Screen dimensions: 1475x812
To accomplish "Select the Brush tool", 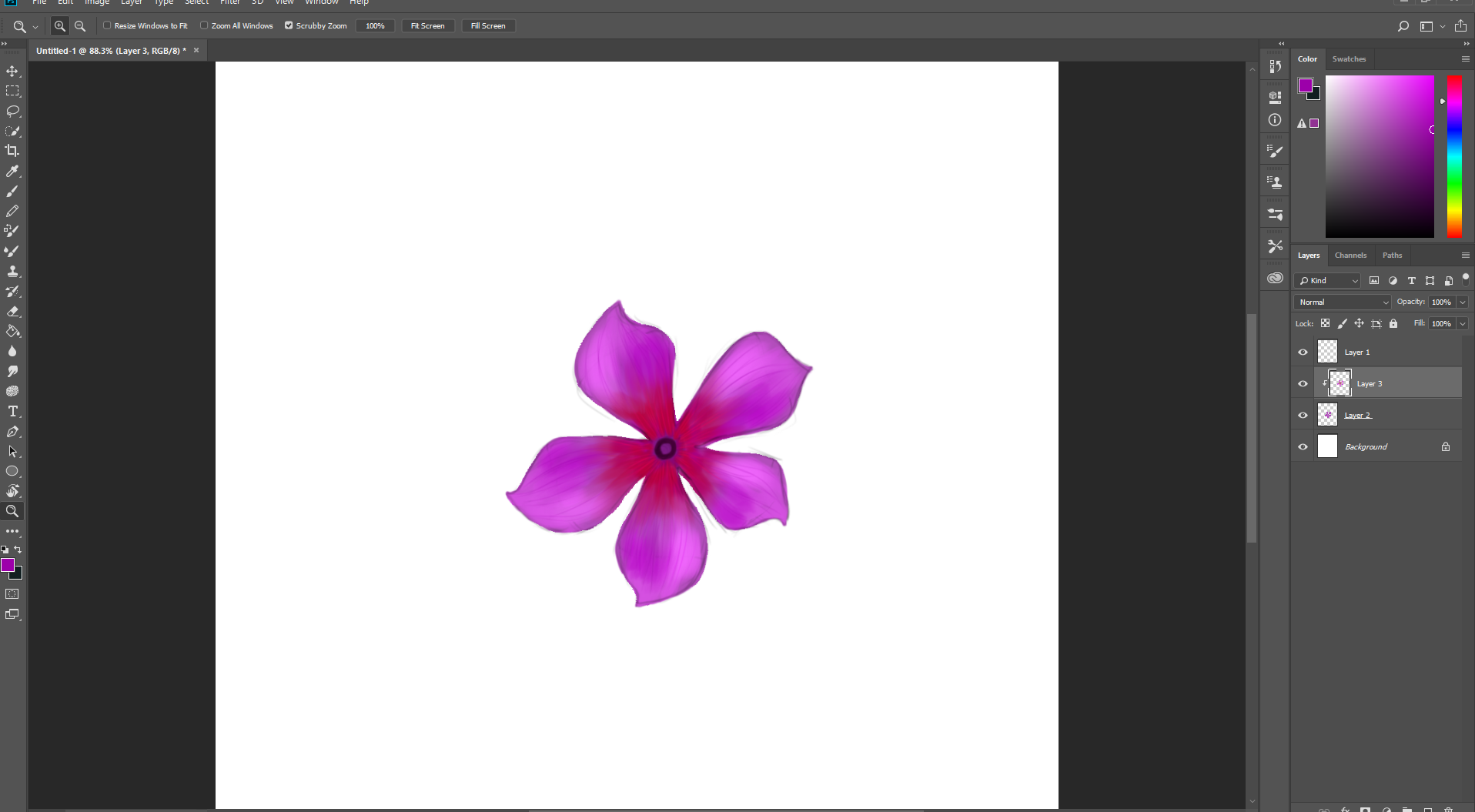I will [x=12, y=191].
